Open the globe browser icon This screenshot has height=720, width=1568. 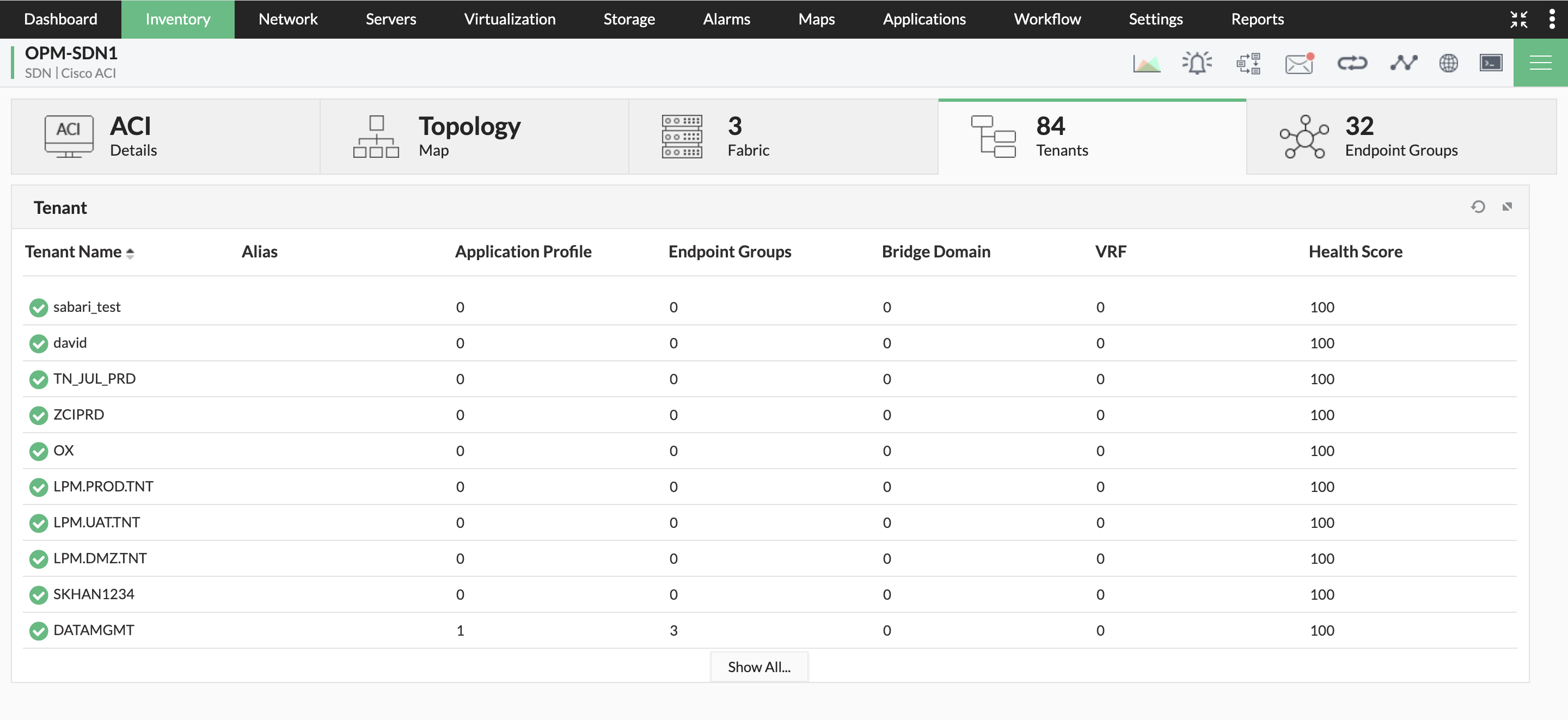[x=1448, y=63]
